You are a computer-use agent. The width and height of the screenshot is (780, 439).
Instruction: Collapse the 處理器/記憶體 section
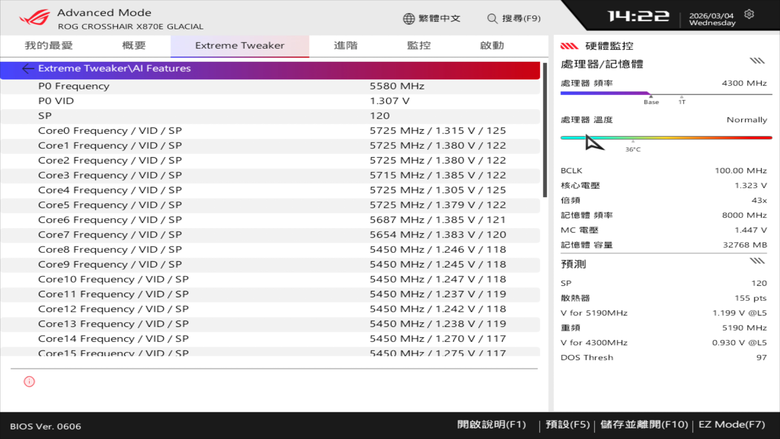(x=757, y=61)
